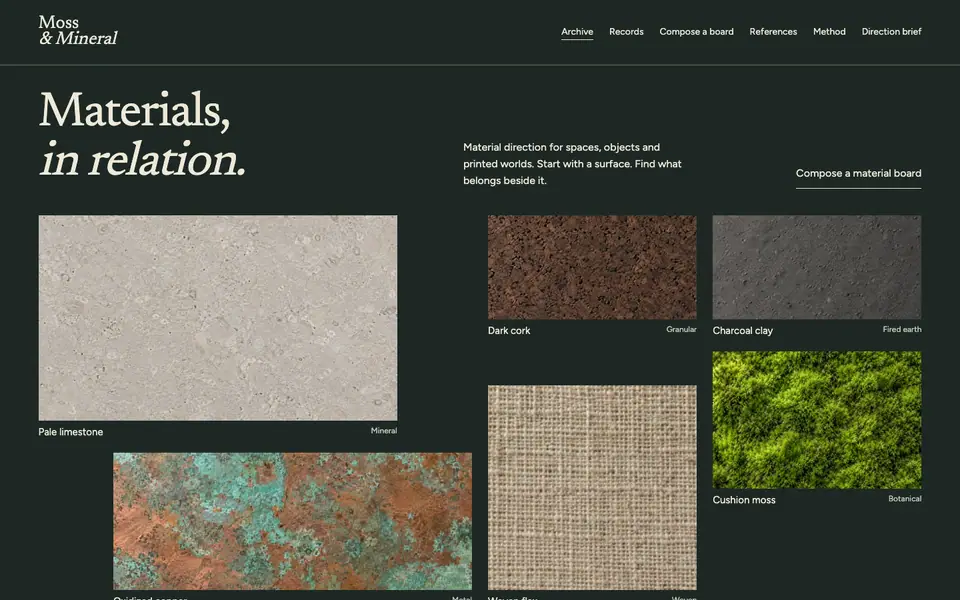Click the Materials, in relation headline
The height and width of the screenshot is (600, 960).
pos(143,135)
